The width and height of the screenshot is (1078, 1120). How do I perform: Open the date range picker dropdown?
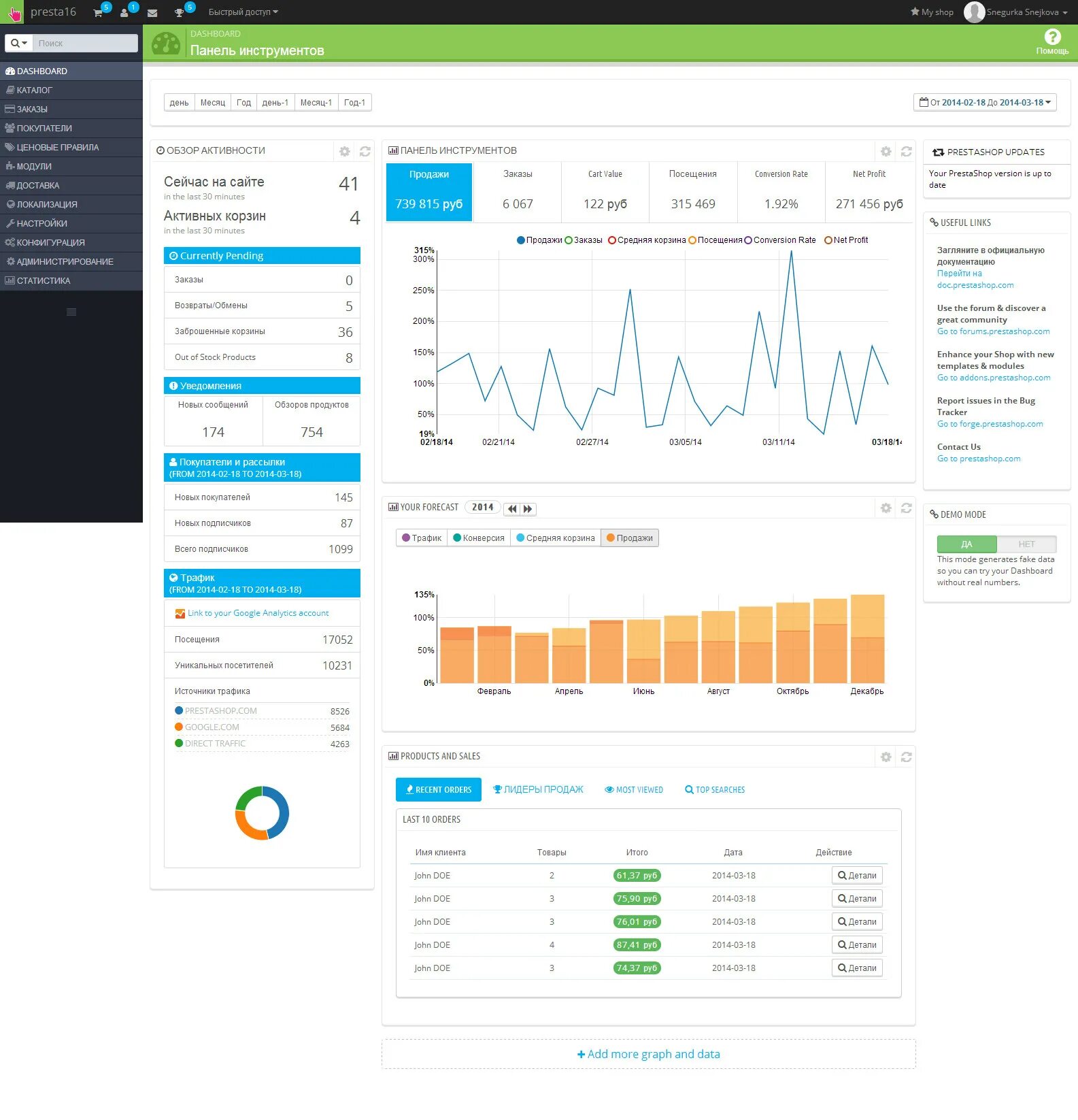coord(985,103)
